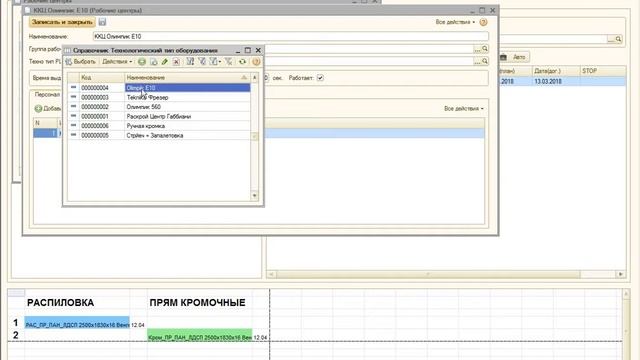640x360 pixels.
Task: Click the green Добавить button in the Персонал tab
Action: (48, 109)
